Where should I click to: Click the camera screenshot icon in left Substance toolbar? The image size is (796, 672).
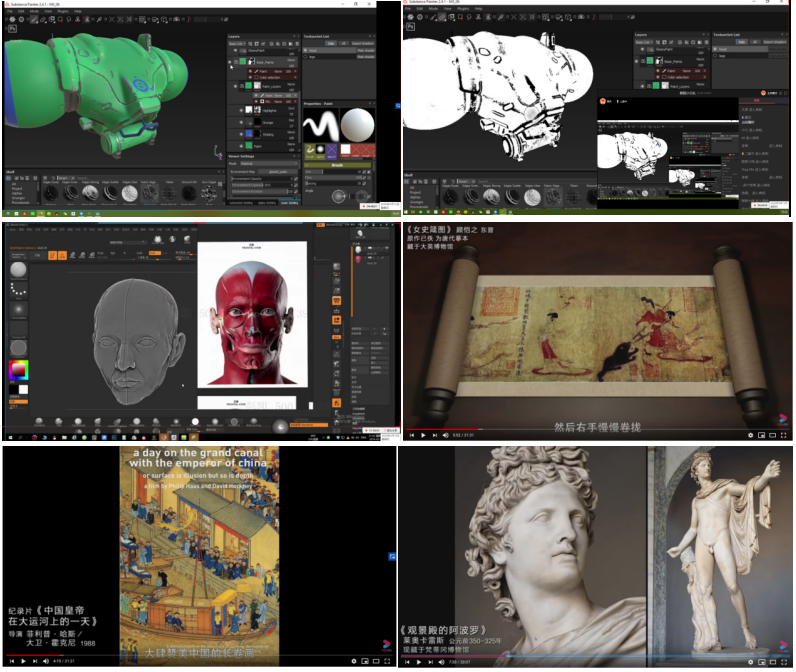(176, 19)
